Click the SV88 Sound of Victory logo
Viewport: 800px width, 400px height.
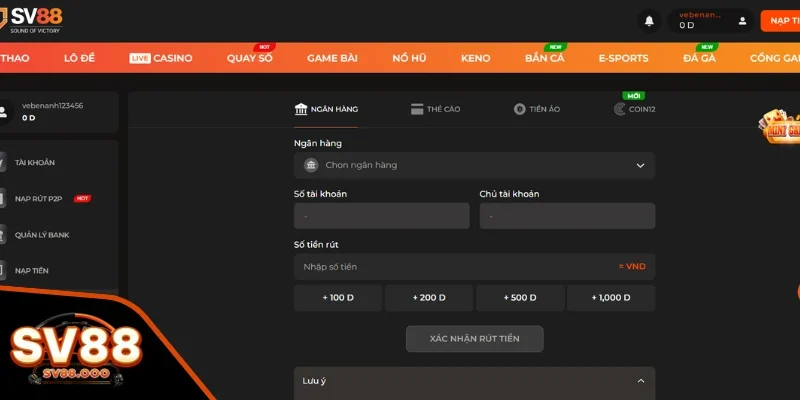(x=31, y=20)
